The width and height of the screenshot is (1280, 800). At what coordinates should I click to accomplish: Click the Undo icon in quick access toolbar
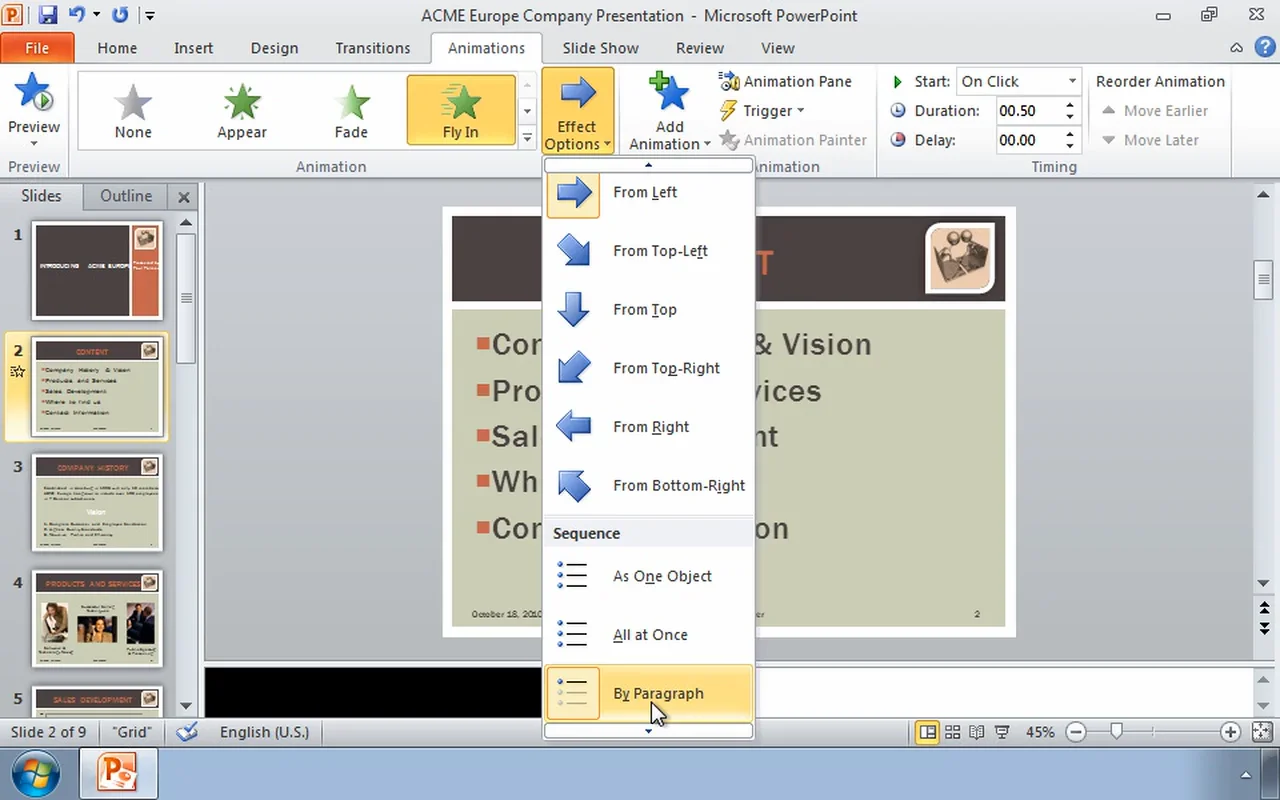[x=76, y=15]
